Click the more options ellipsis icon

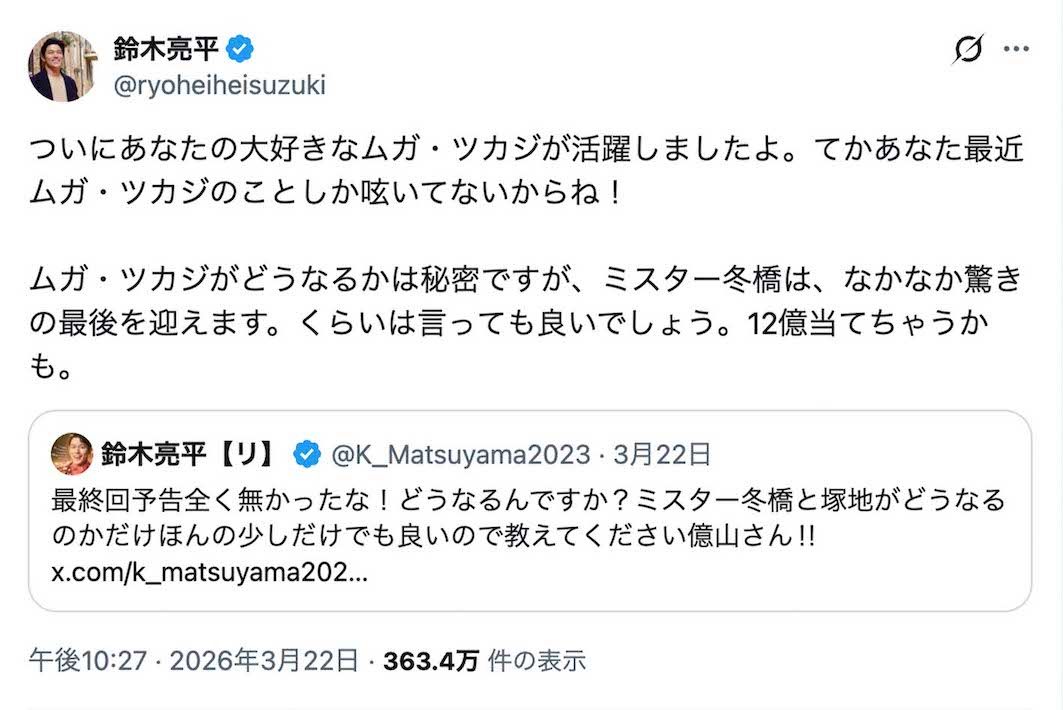pos(1017,46)
